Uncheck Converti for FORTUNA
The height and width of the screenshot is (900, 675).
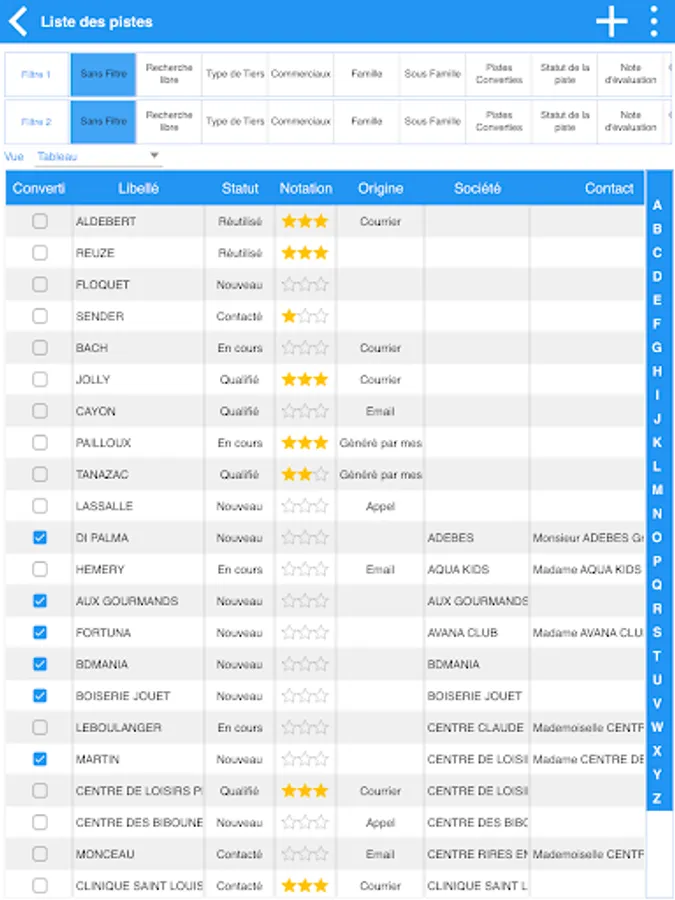coord(40,633)
